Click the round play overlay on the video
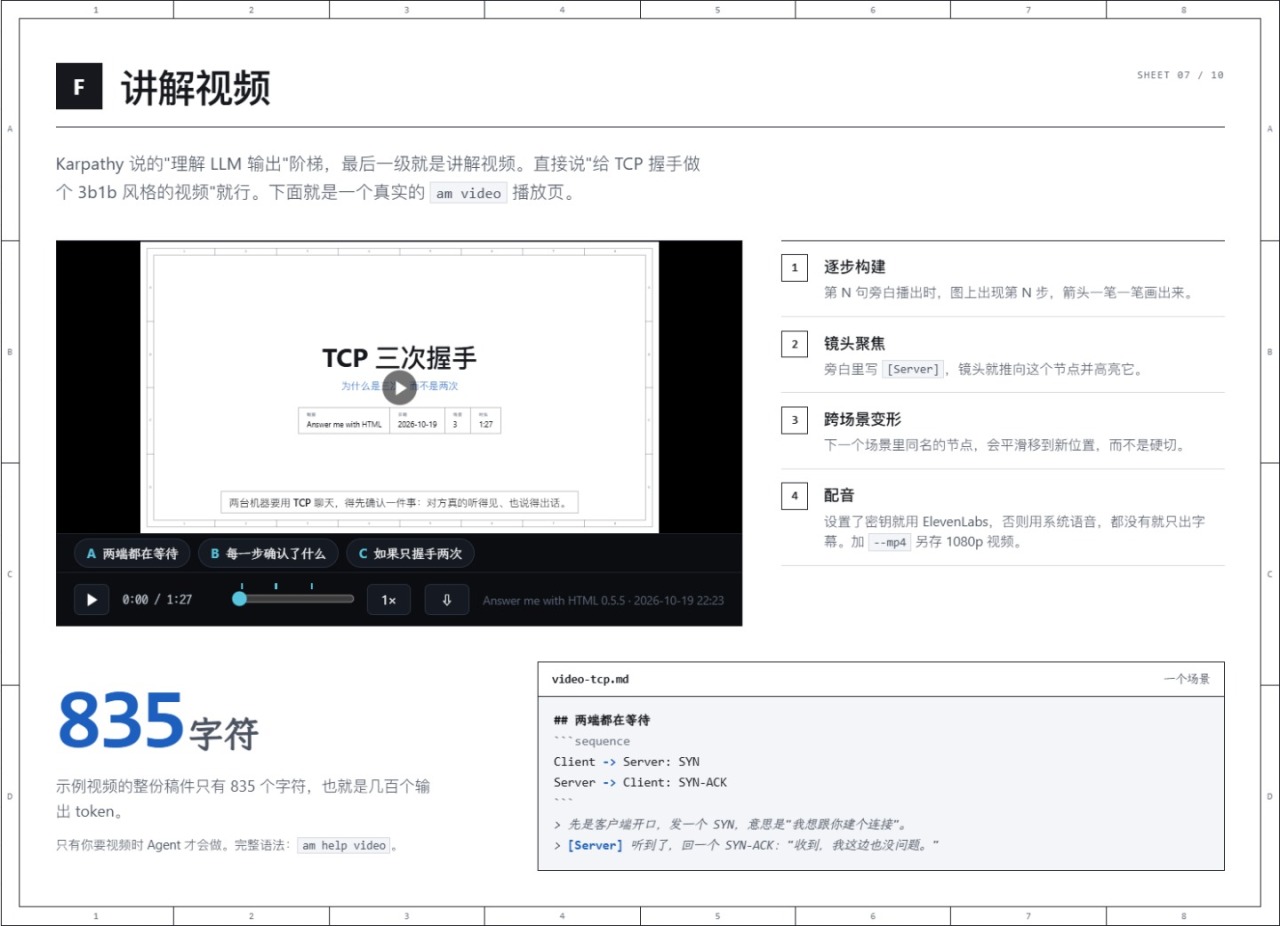The height and width of the screenshot is (926, 1280). (399, 388)
